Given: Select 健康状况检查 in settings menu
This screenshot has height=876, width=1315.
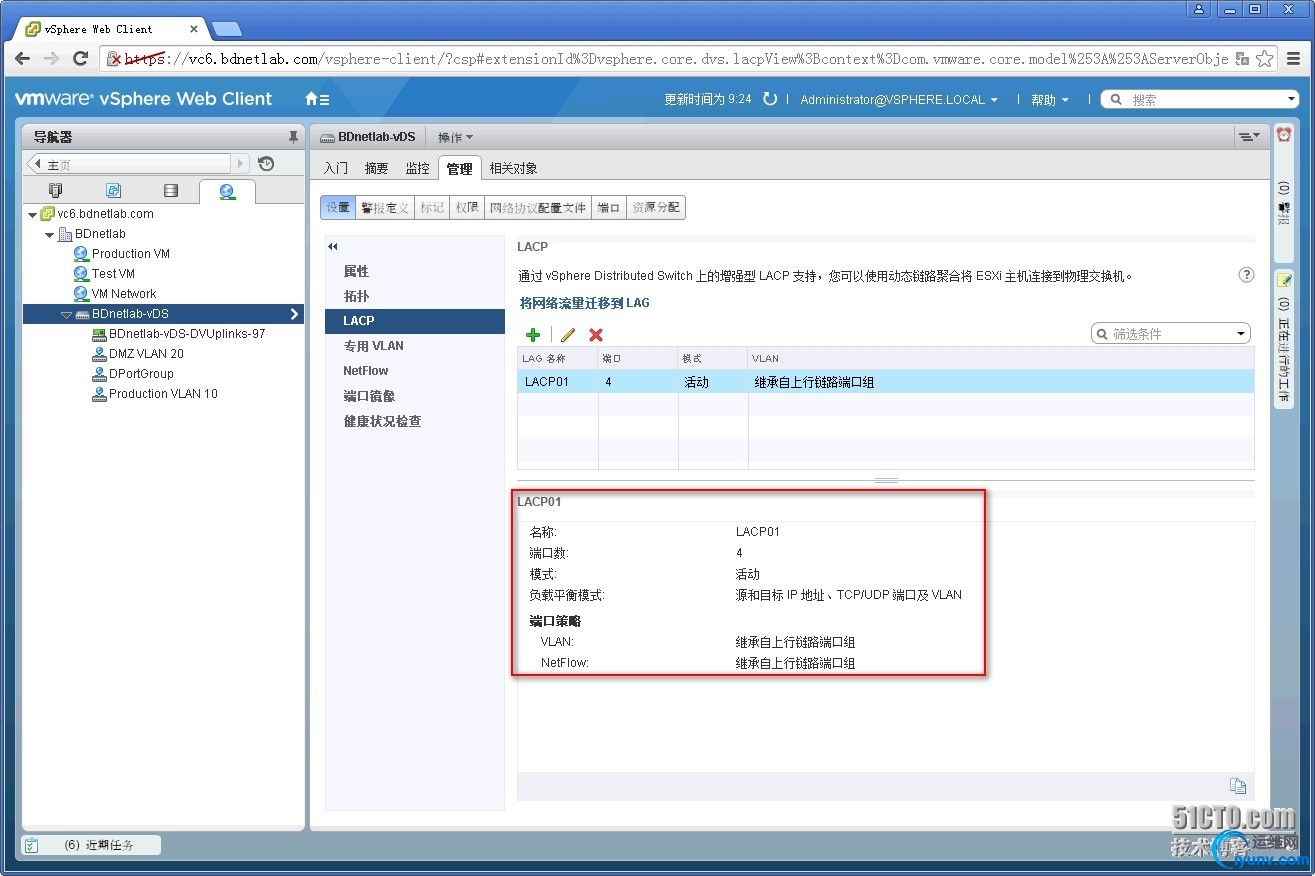Looking at the screenshot, I should point(383,421).
